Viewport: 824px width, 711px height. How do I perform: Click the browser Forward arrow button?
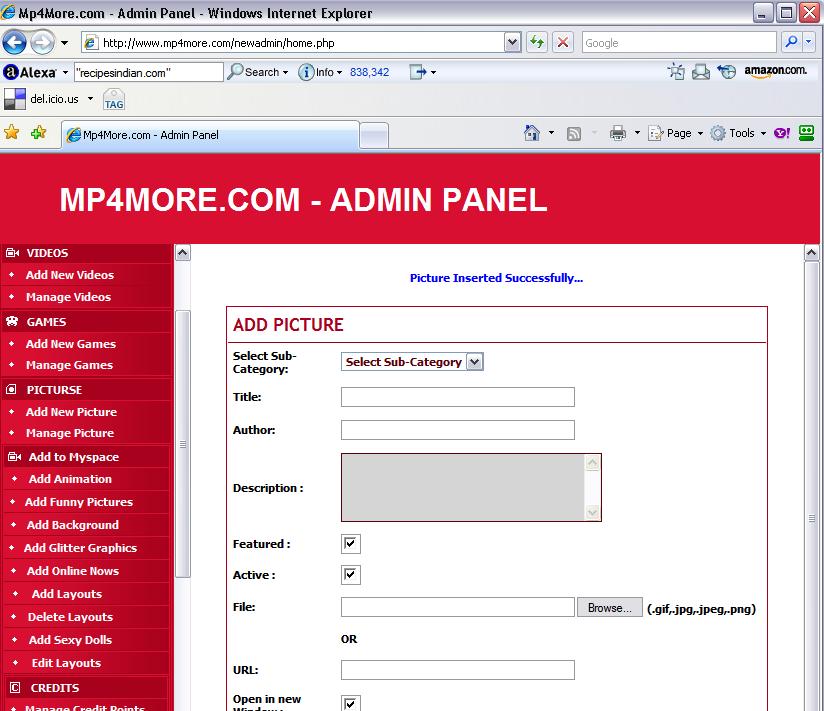click(x=43, y=42)
